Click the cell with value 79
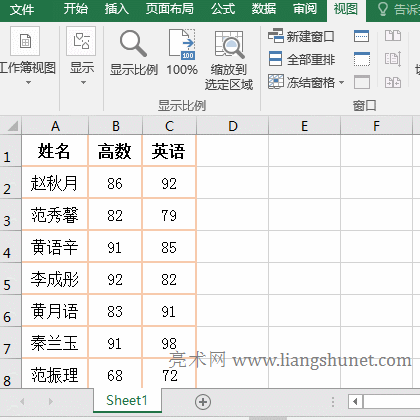The image size is (420, 420). click(x=169, y=215)
